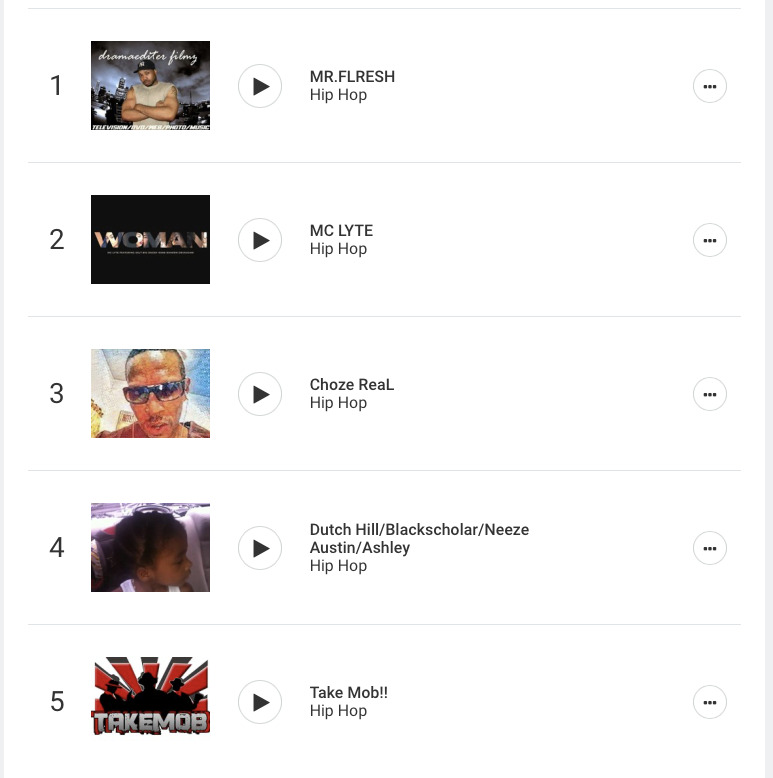
Task: Play the Choze ReaL track
Action: tap(260, 394)
